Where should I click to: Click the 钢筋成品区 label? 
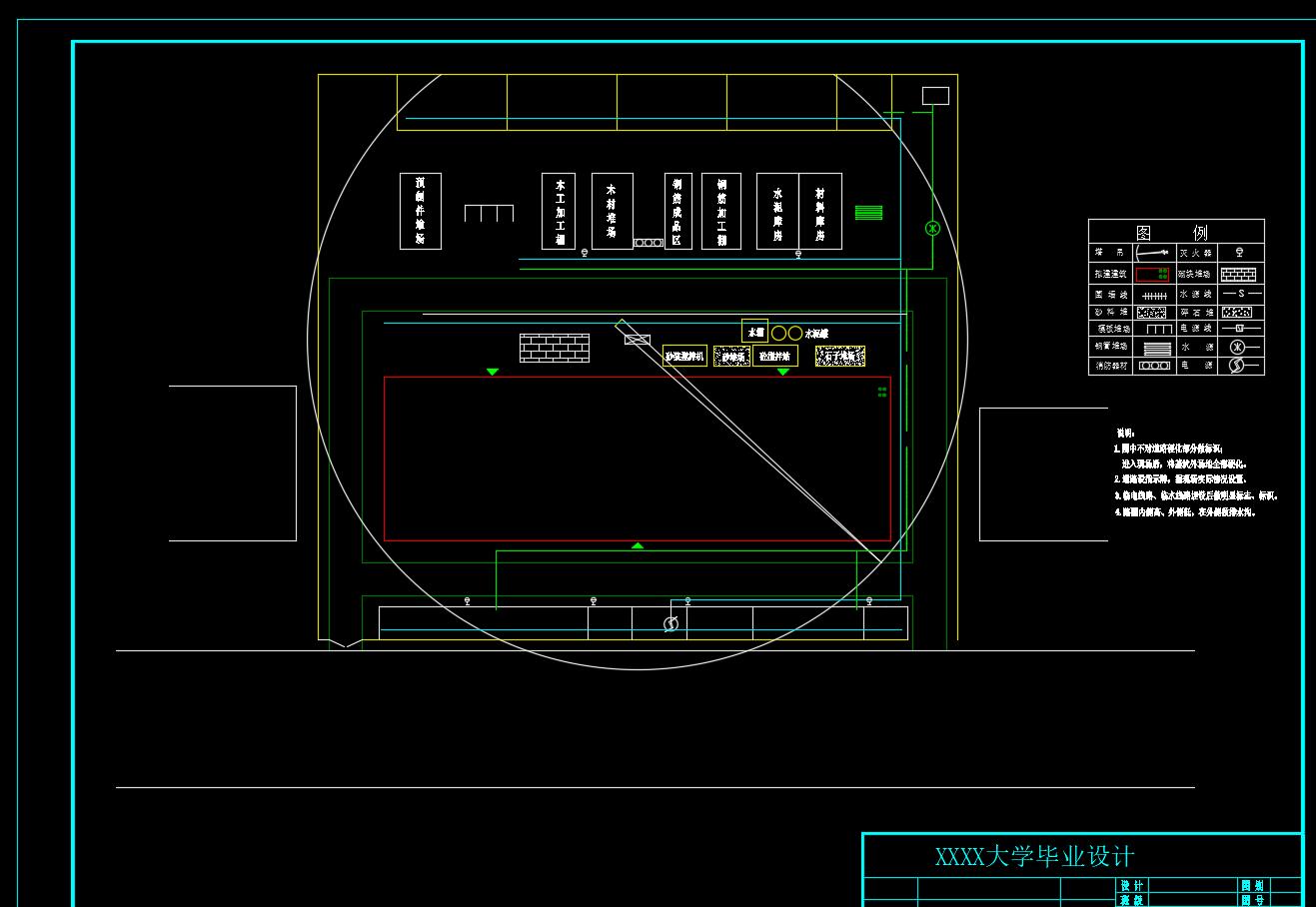(x=678, y=212)
